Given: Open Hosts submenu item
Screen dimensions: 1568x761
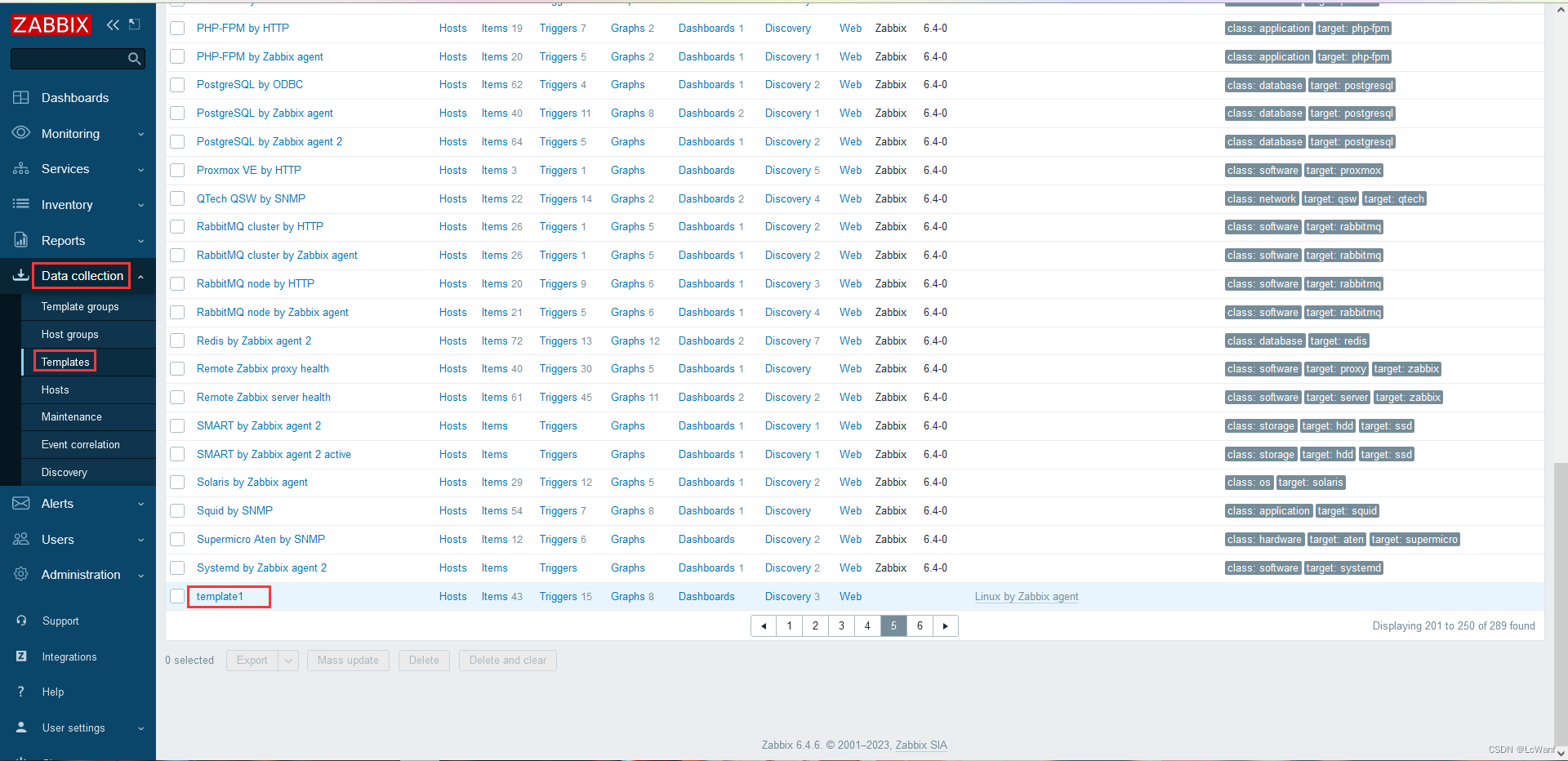Looking at the screenshot, I should click(x=55, y=389).
